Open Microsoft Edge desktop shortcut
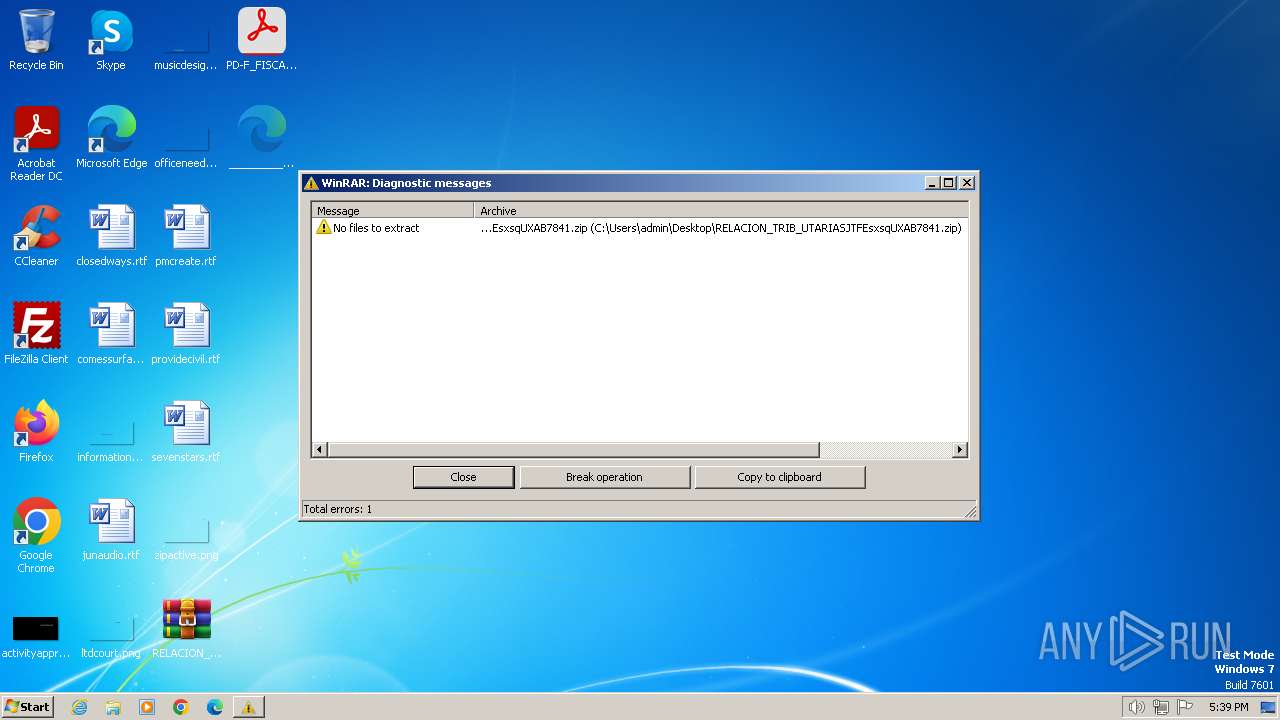Screen dimensions: 1280x720 111,138
